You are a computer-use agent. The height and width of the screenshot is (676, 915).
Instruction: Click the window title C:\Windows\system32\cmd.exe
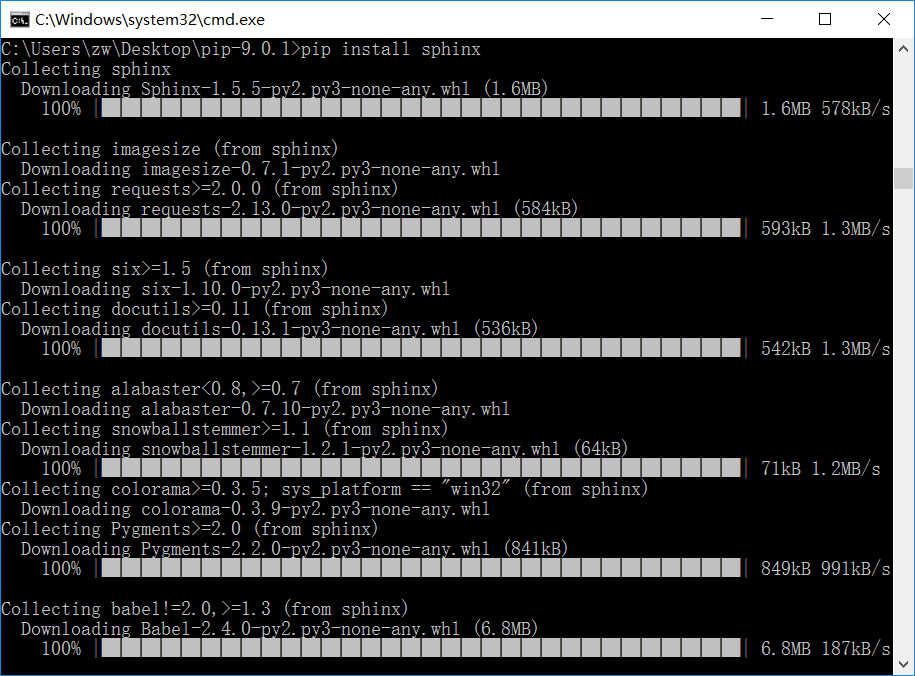(x=150, y=20)
